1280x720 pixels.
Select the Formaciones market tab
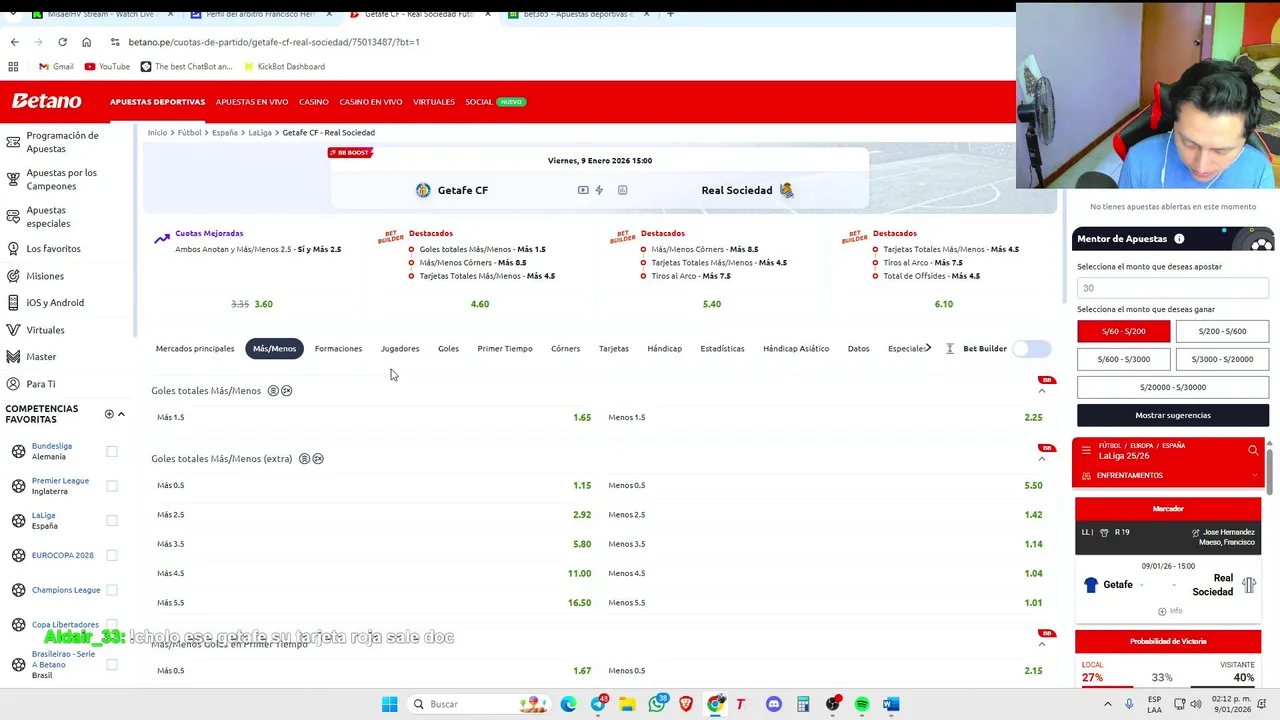point(338,348)
